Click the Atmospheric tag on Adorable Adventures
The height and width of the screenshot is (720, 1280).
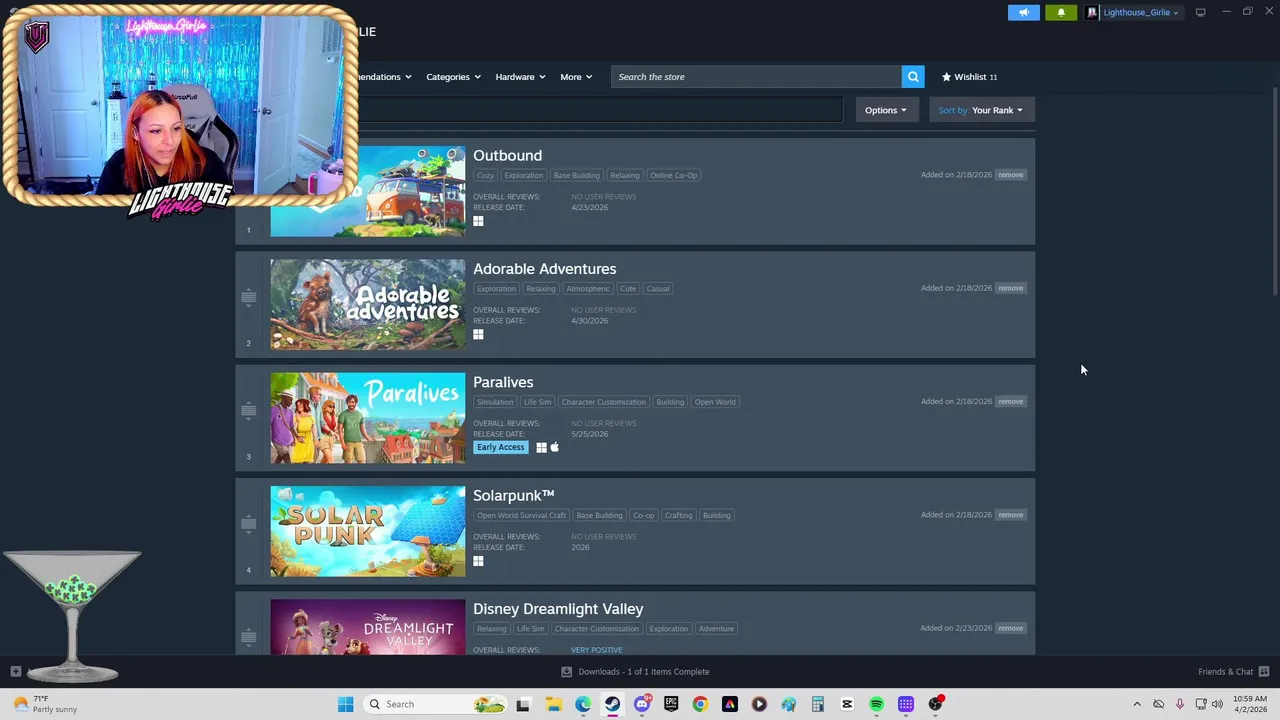coord(588,288)
